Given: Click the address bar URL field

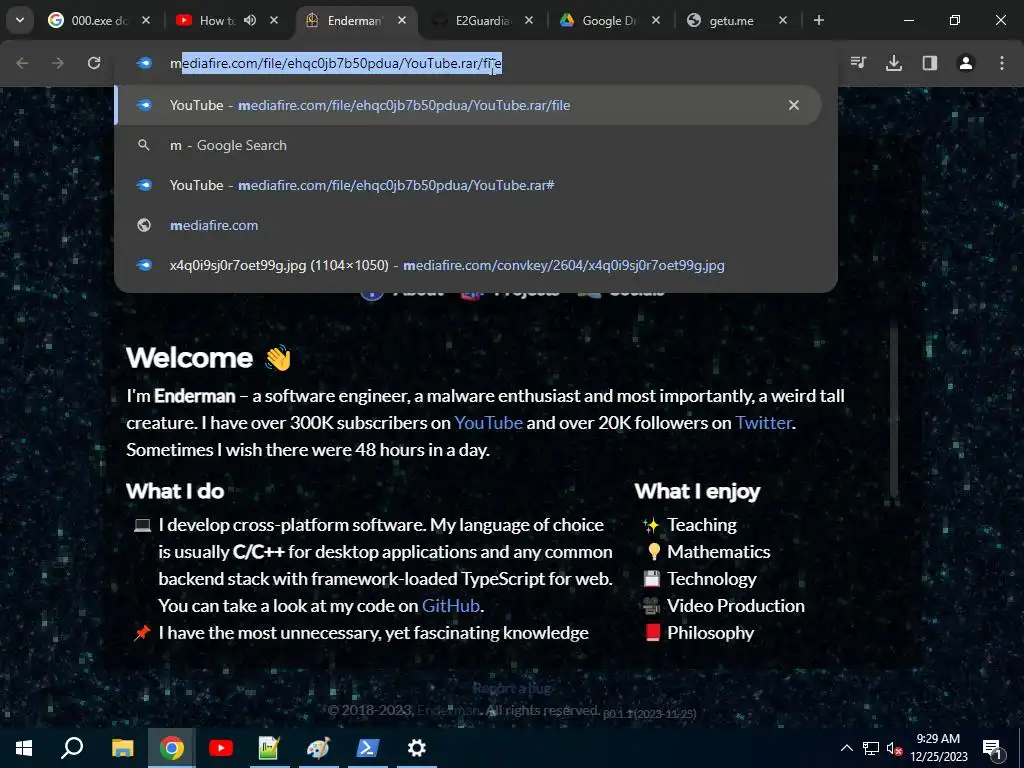Looking at the screenshot, I should [475, 63].
